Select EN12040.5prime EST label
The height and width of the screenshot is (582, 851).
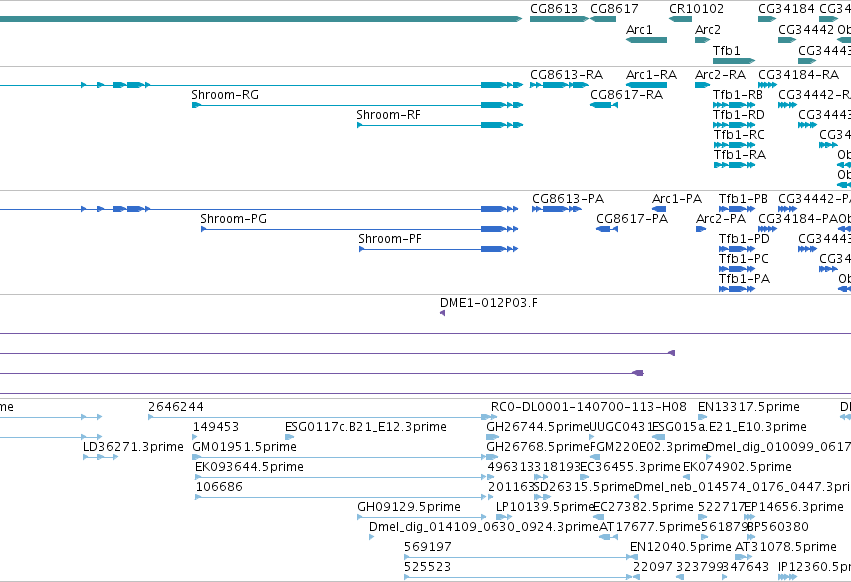point(681,547)
